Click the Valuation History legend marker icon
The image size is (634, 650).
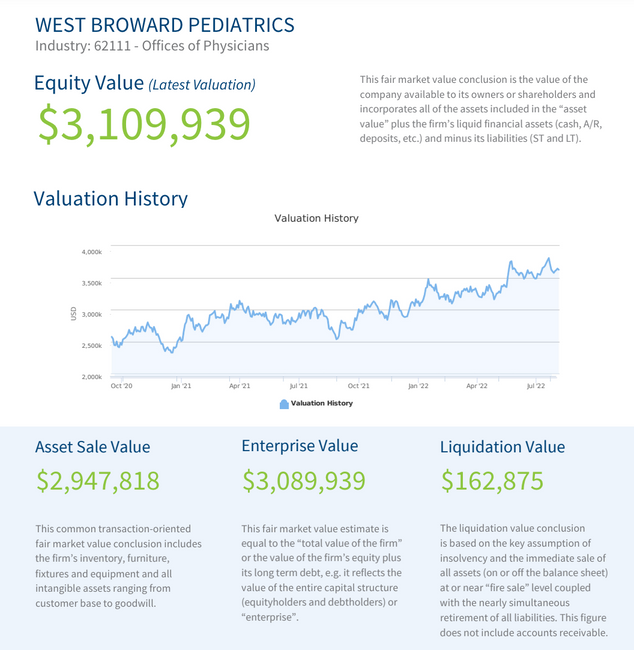pyautogui.click(x=284, y=404)
